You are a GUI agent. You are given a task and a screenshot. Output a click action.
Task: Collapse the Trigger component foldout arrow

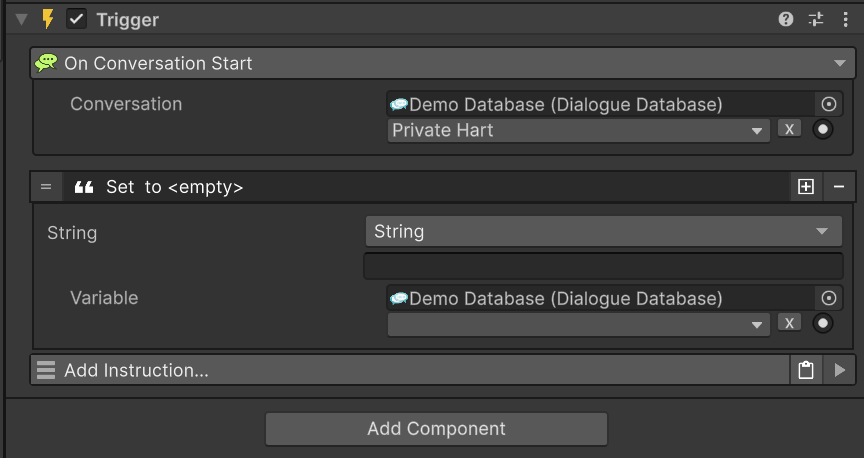[22, 19]
